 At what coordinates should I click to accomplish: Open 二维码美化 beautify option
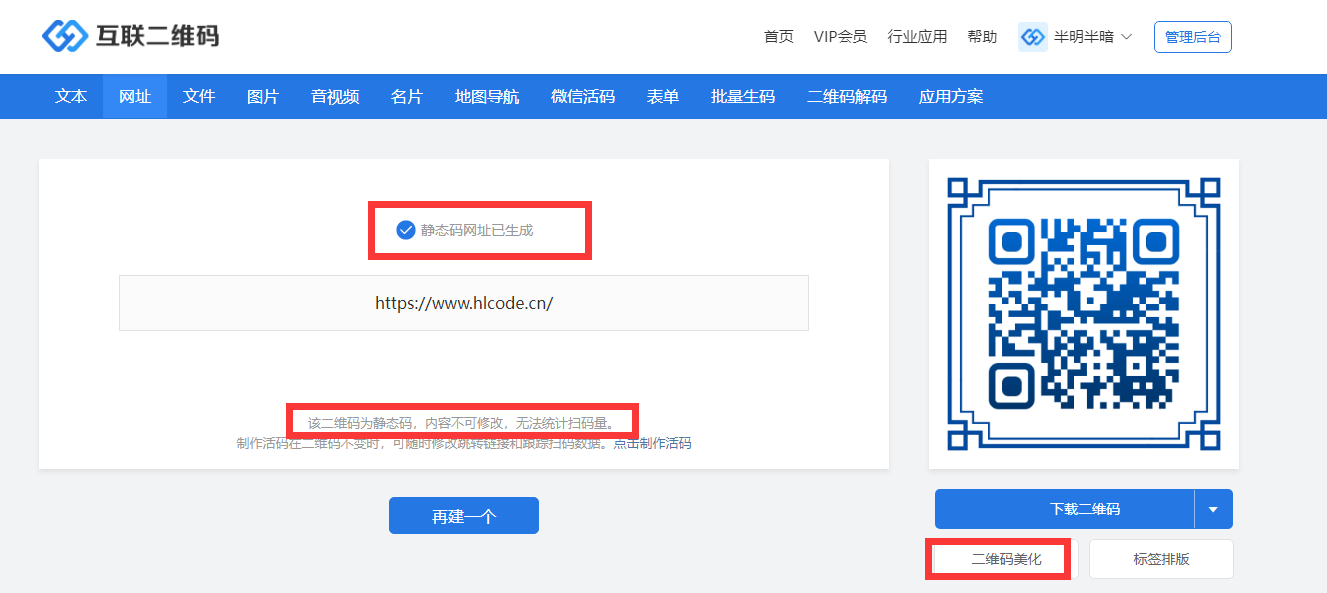(1007, 559)
